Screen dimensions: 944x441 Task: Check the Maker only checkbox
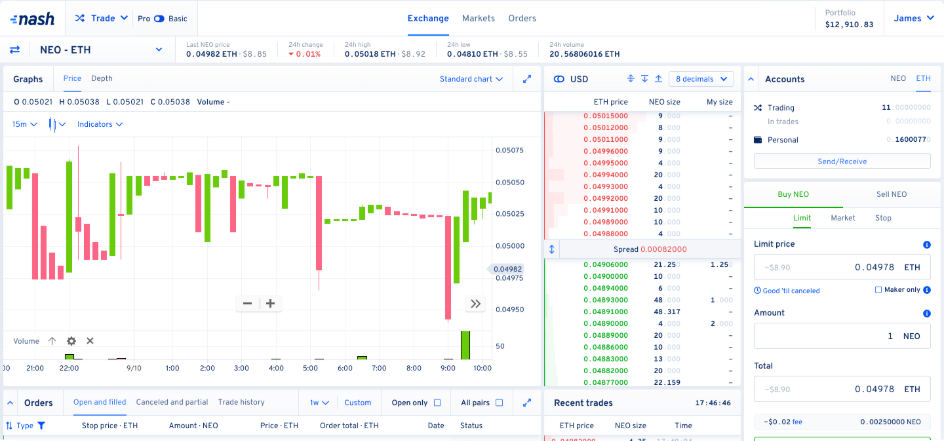[878, 290]
